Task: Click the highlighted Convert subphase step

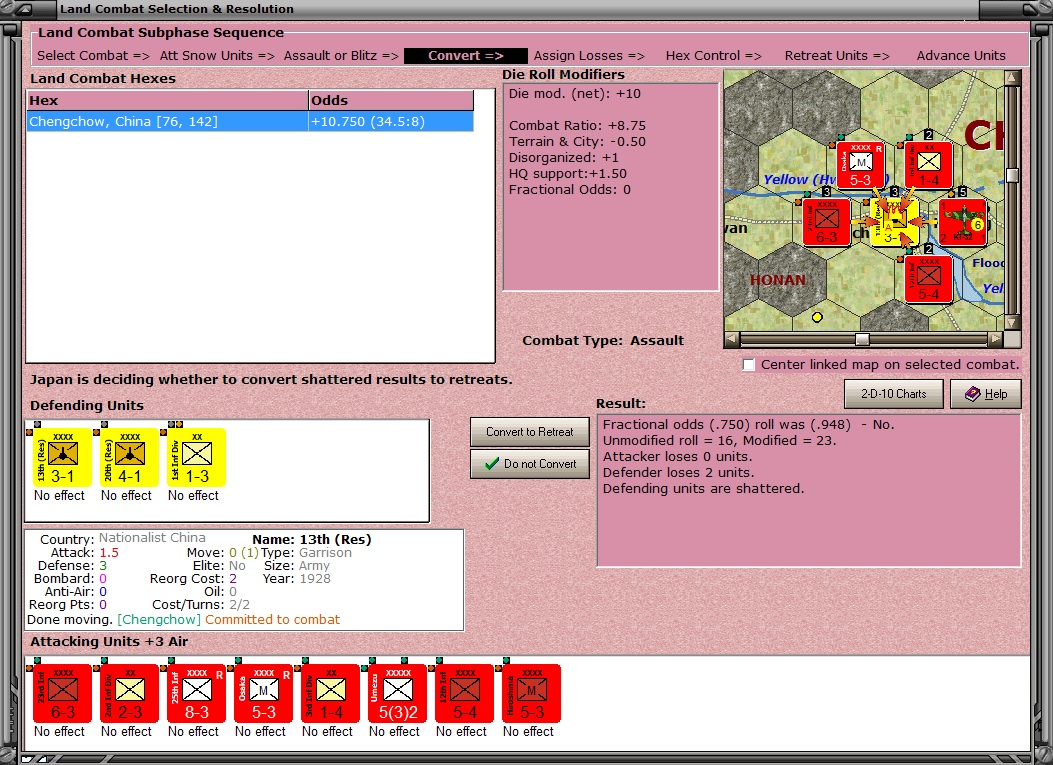Action: pos(465,56)
